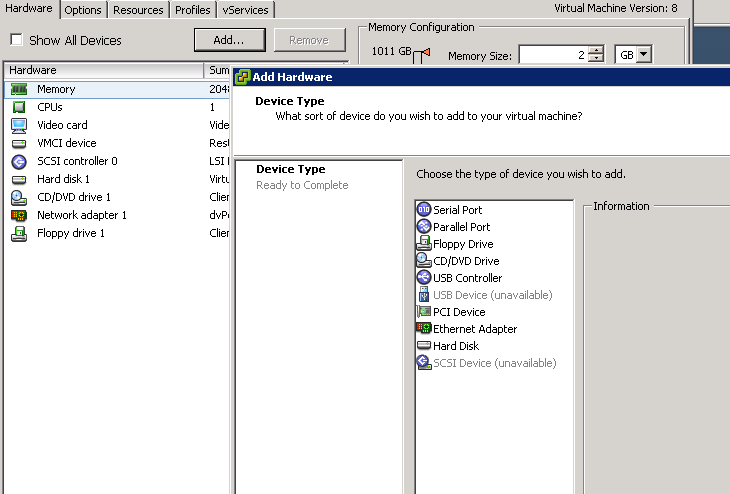Switch to the Options tab
Image resolution: width=730 pixels, height=494 pixels.
[83, 10]
